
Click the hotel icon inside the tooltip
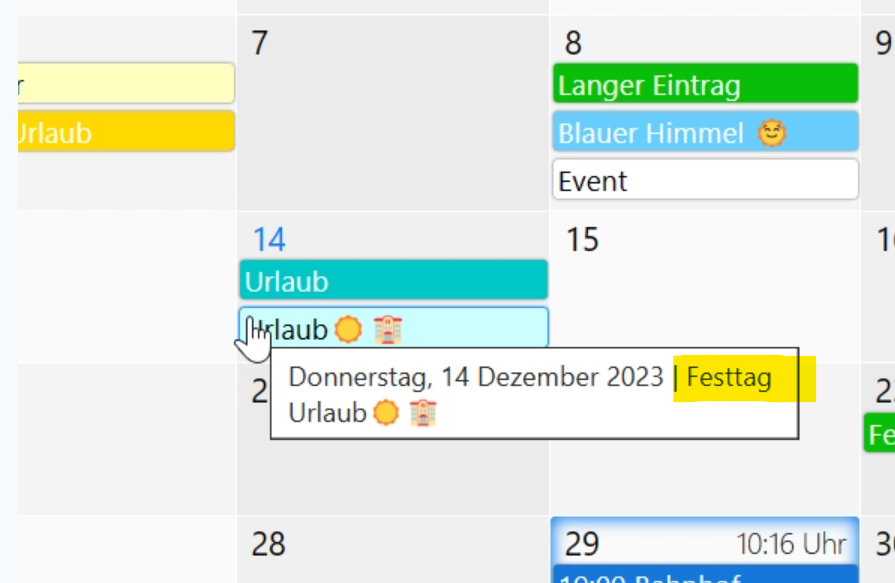(x=424, y=412)
